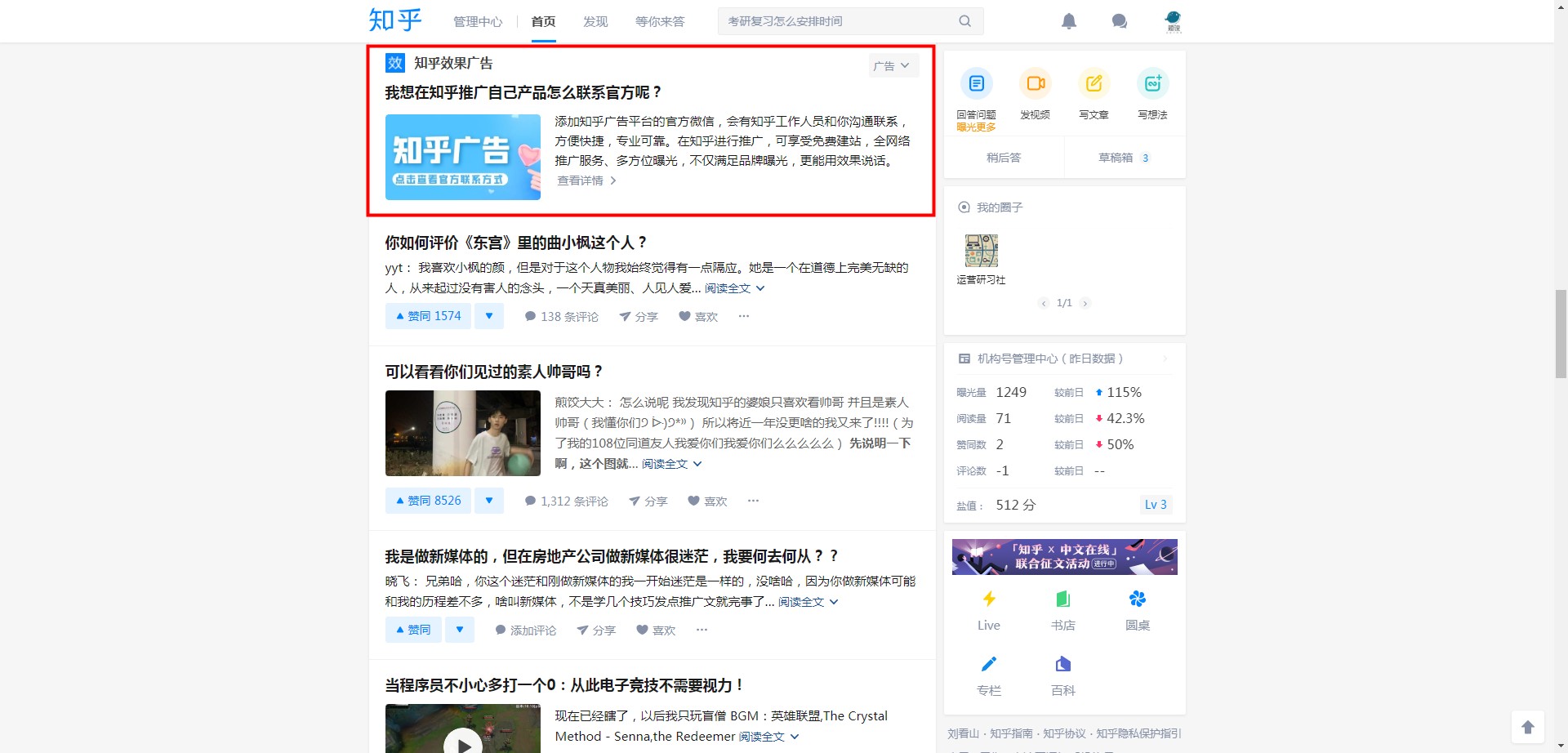Select the 首页 nav tab
Viewport: 1568px width, 753px height.
tap(543, 22)
